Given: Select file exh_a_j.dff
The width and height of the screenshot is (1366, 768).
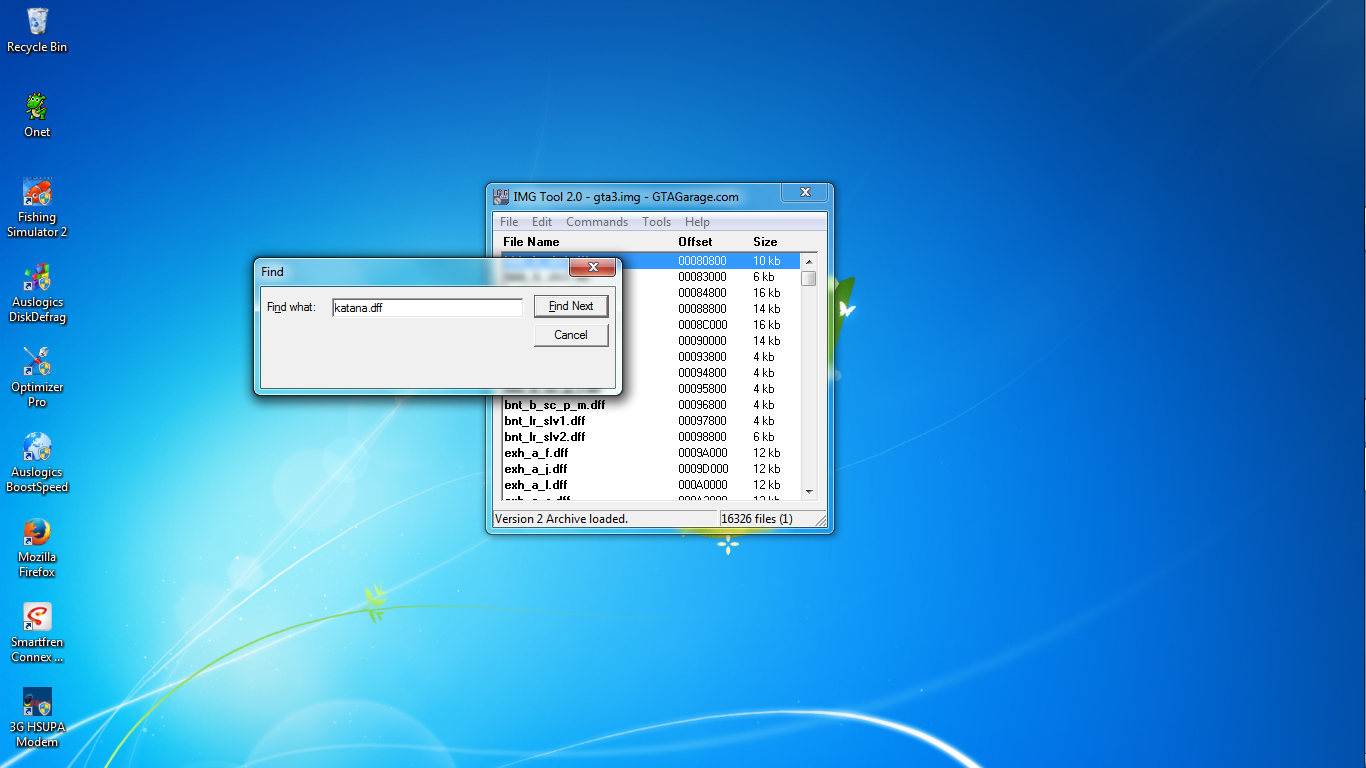Looking at the screenshot, I should point(536,469).
